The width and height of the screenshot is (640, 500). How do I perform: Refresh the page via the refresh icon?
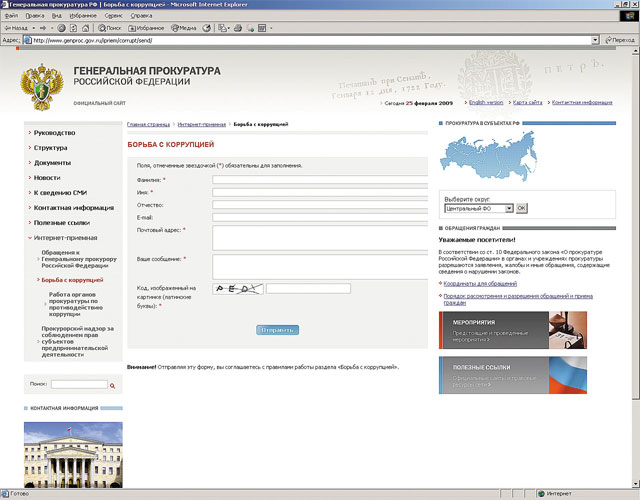coord(73,28)
